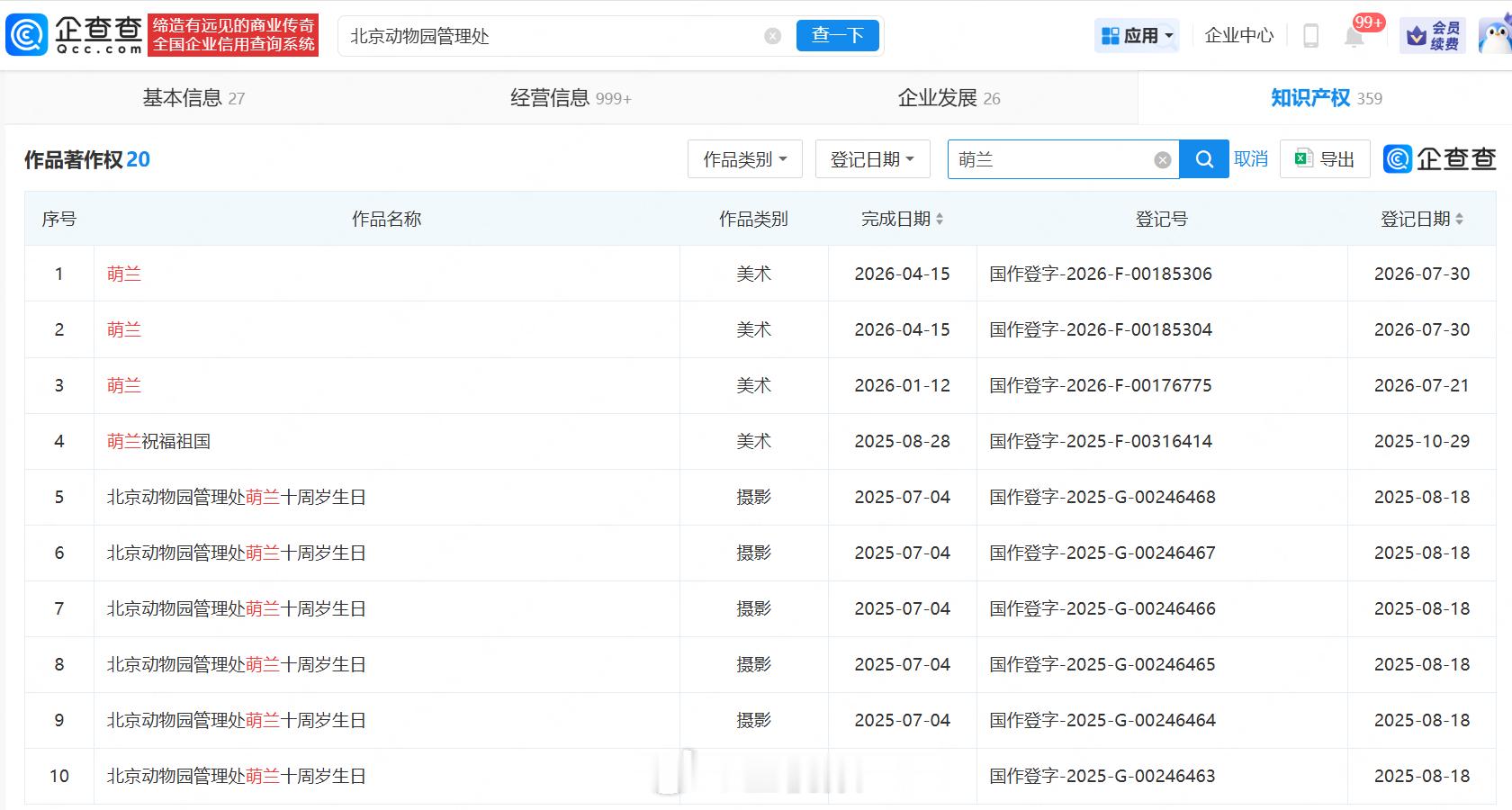The width and height of the screenshot is (1512, 810).
Task: Clear the 萌兰 filter text with the X icon
Action: pyautogui.click(x=1162, y=160)
